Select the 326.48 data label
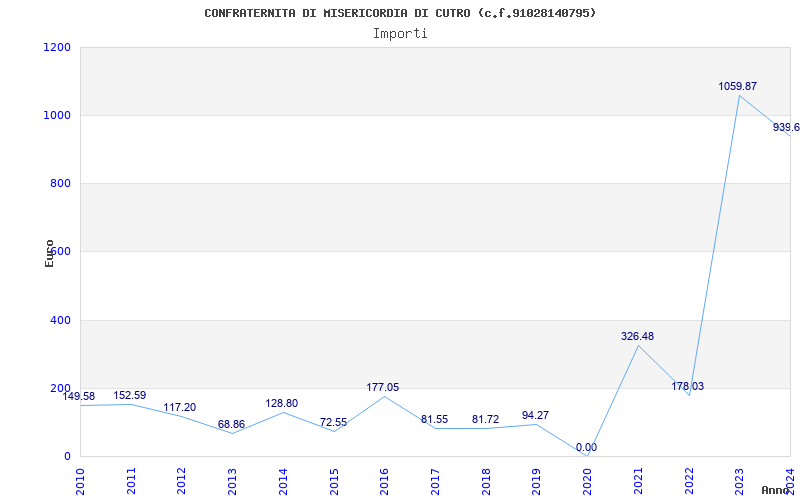The image size is (800, 500). coord(637,336)
